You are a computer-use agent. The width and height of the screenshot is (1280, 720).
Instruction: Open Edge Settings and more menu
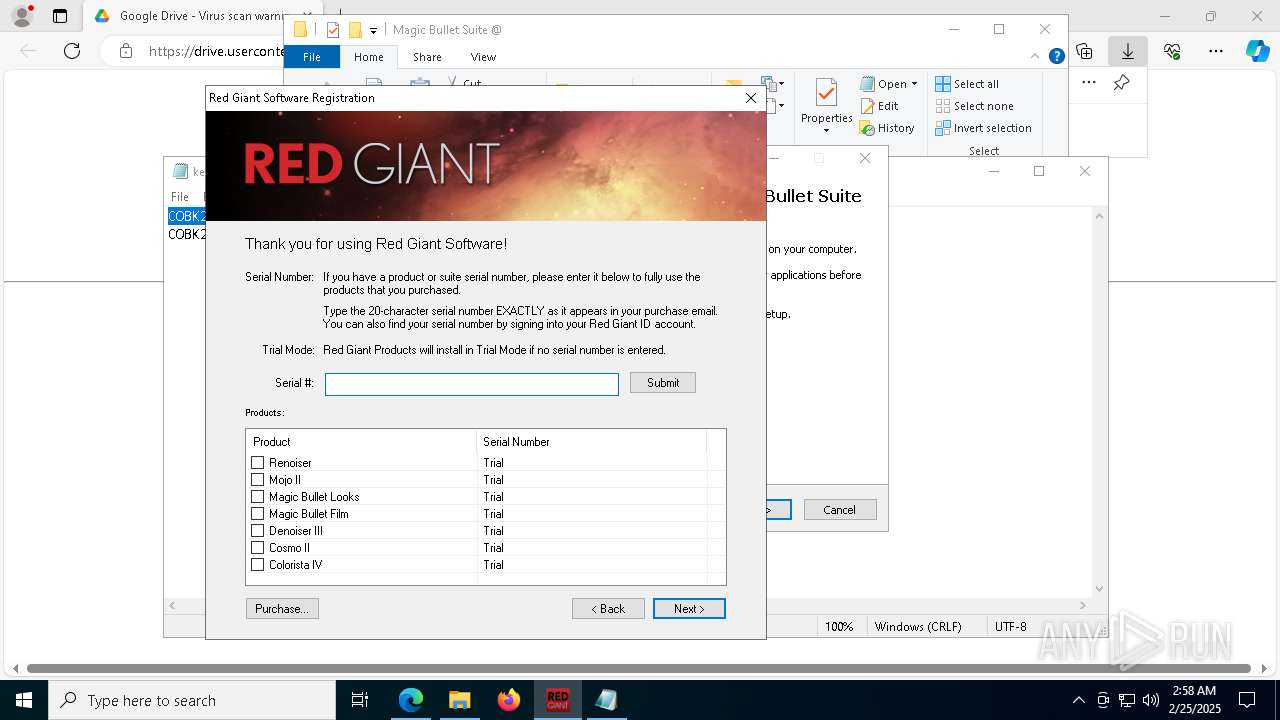(x=1216, y=51)
